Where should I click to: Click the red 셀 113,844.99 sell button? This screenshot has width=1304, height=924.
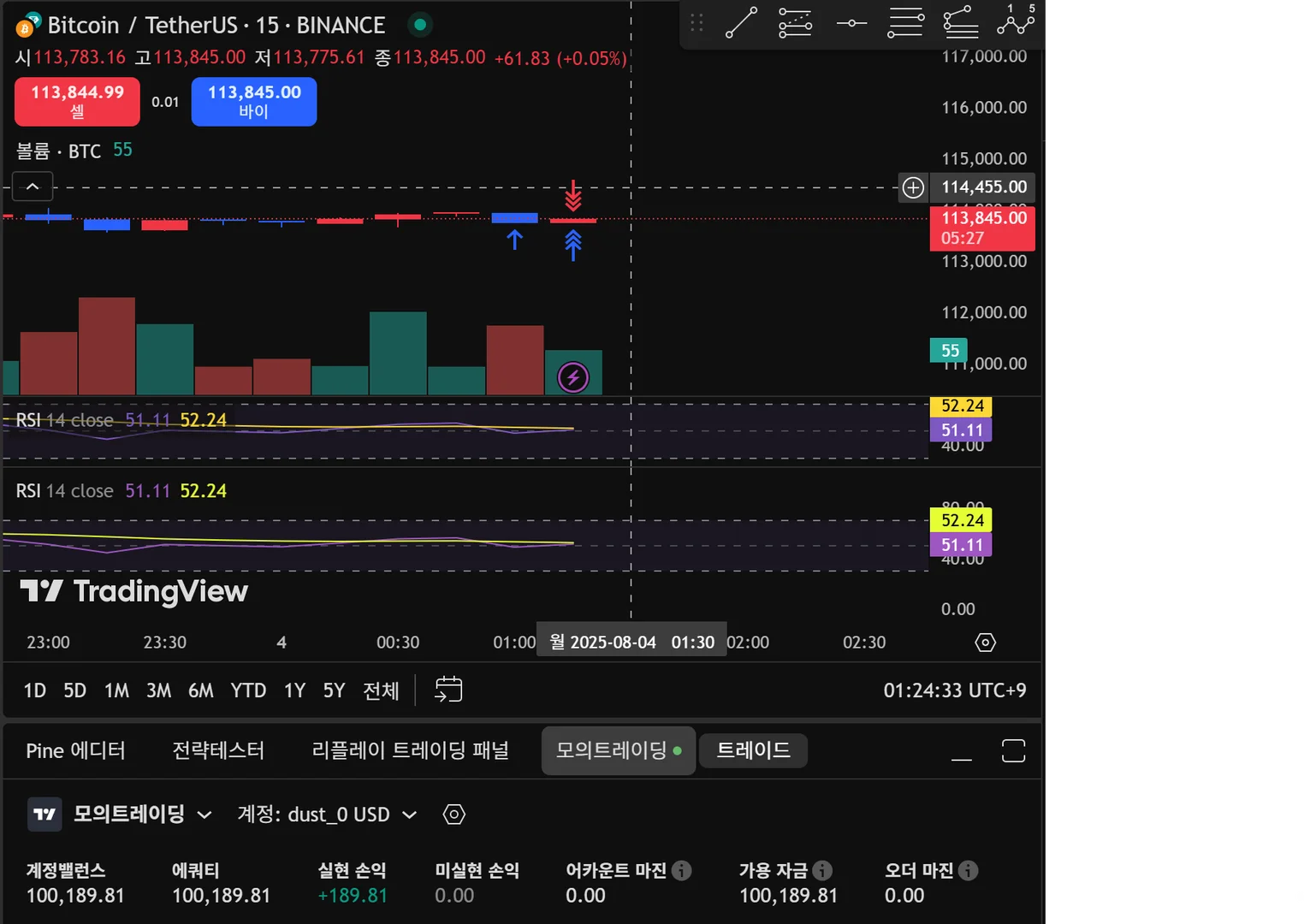click(77, 102)
